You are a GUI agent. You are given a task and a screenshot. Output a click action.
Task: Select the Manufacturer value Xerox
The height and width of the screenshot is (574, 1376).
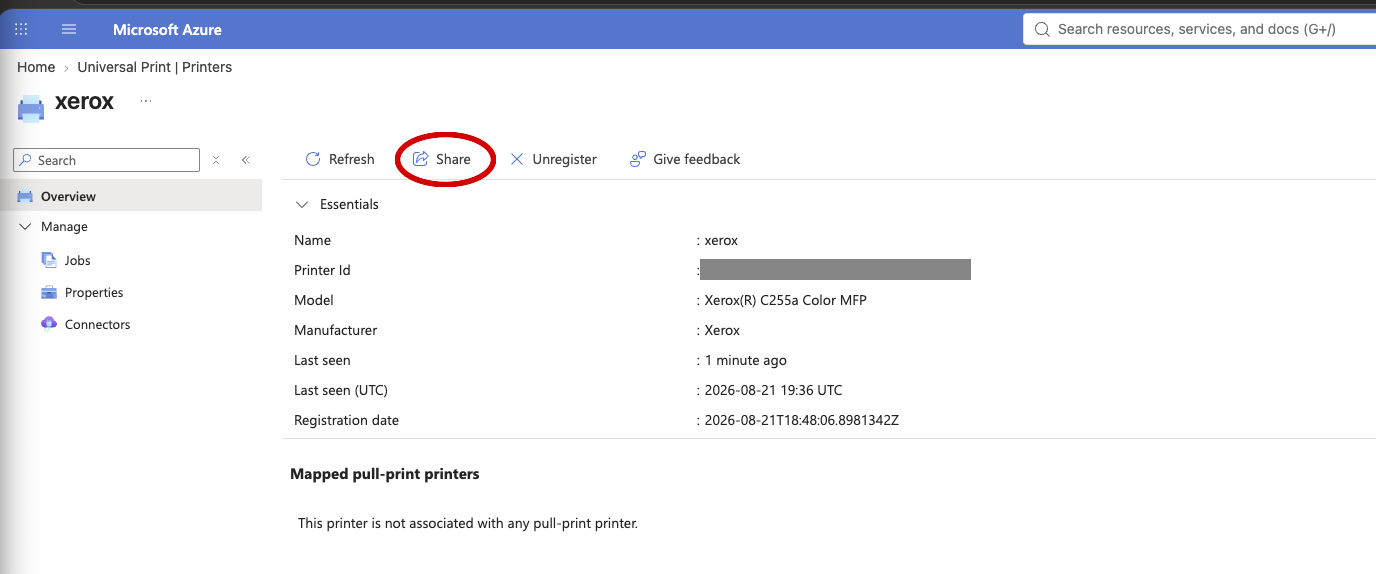[722, 330]
